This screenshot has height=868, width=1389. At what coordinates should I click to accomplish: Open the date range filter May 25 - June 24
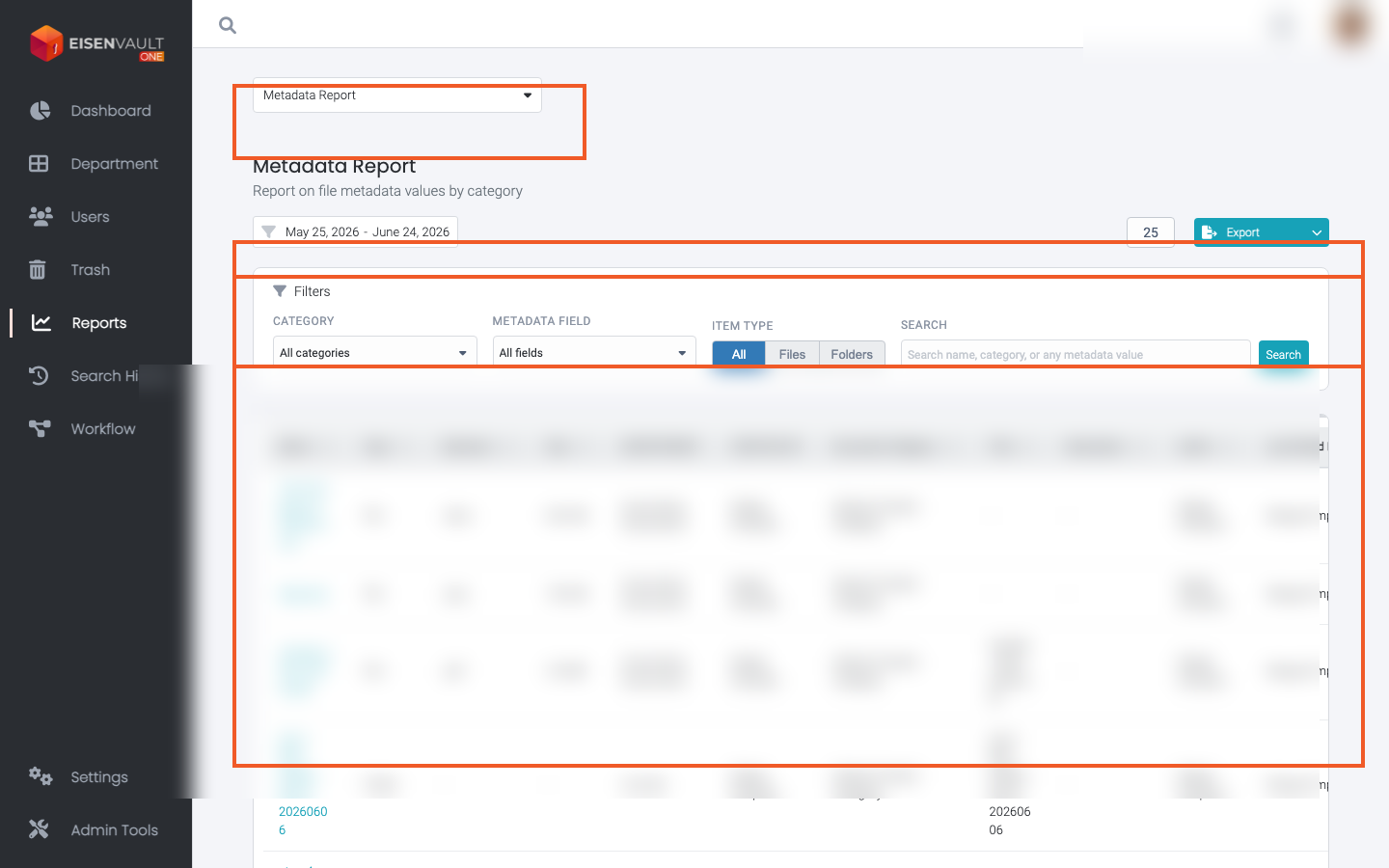point(355,231)
